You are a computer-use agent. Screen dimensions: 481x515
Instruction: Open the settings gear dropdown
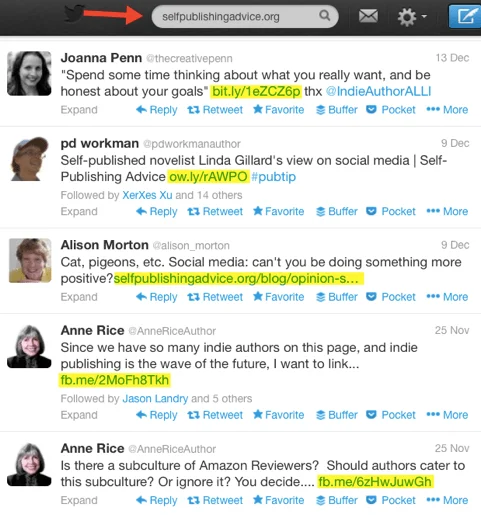(412, 16)
